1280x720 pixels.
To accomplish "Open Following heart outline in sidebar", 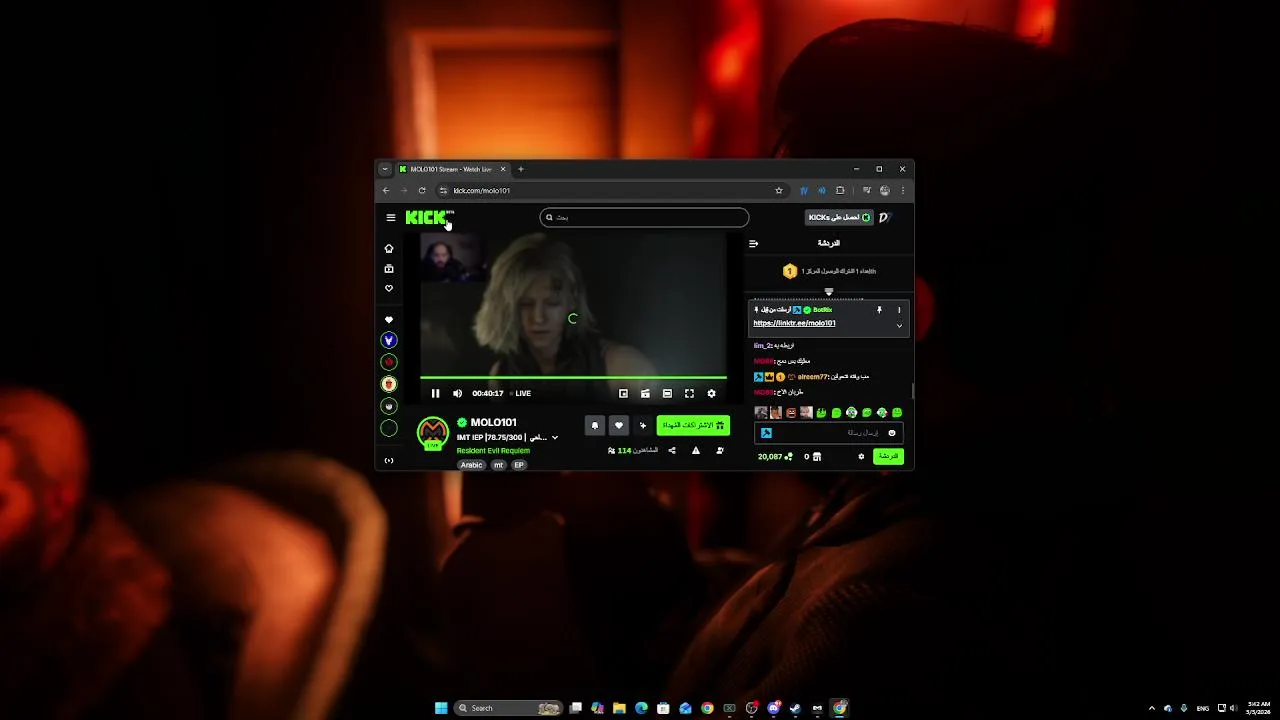I will [389, 288].
